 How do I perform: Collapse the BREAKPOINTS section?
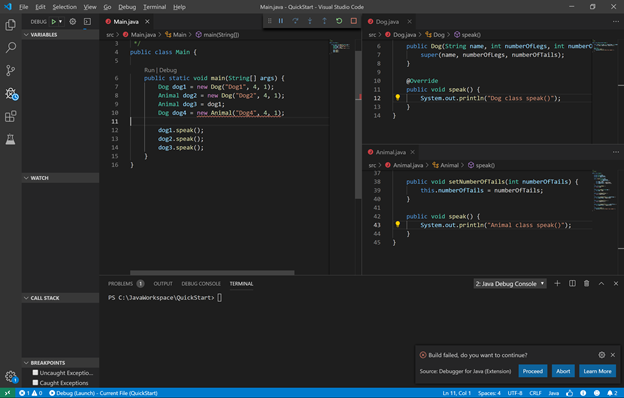60,363
